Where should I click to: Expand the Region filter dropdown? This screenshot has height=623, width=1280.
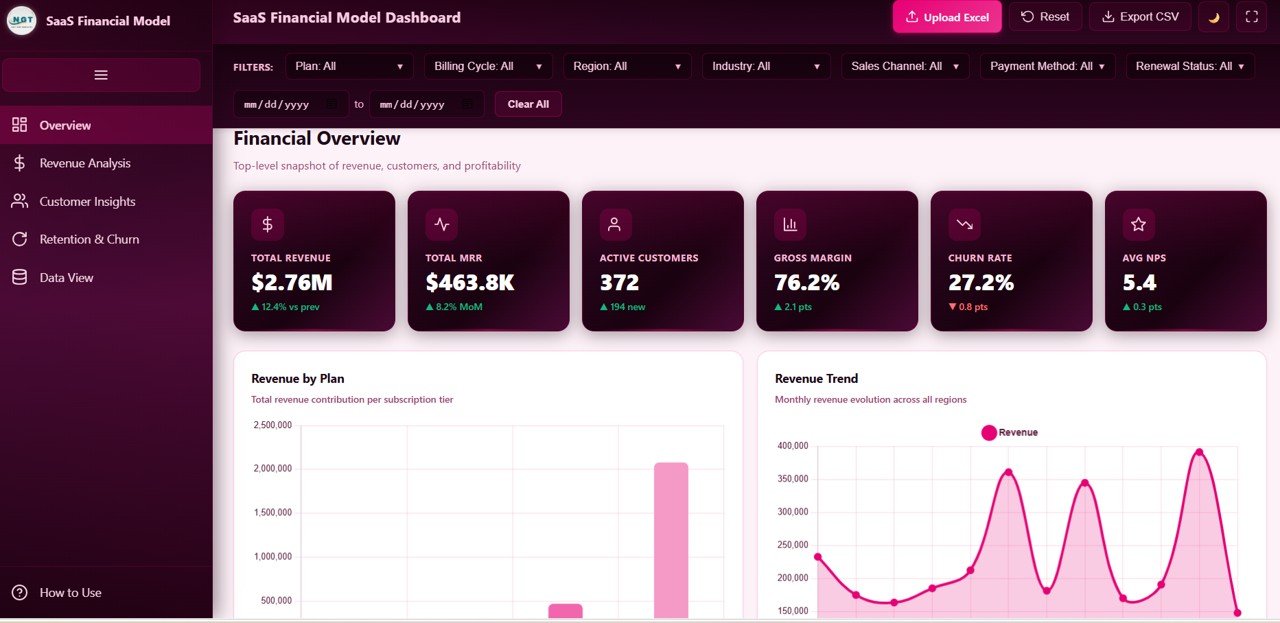tap(627, 65)
